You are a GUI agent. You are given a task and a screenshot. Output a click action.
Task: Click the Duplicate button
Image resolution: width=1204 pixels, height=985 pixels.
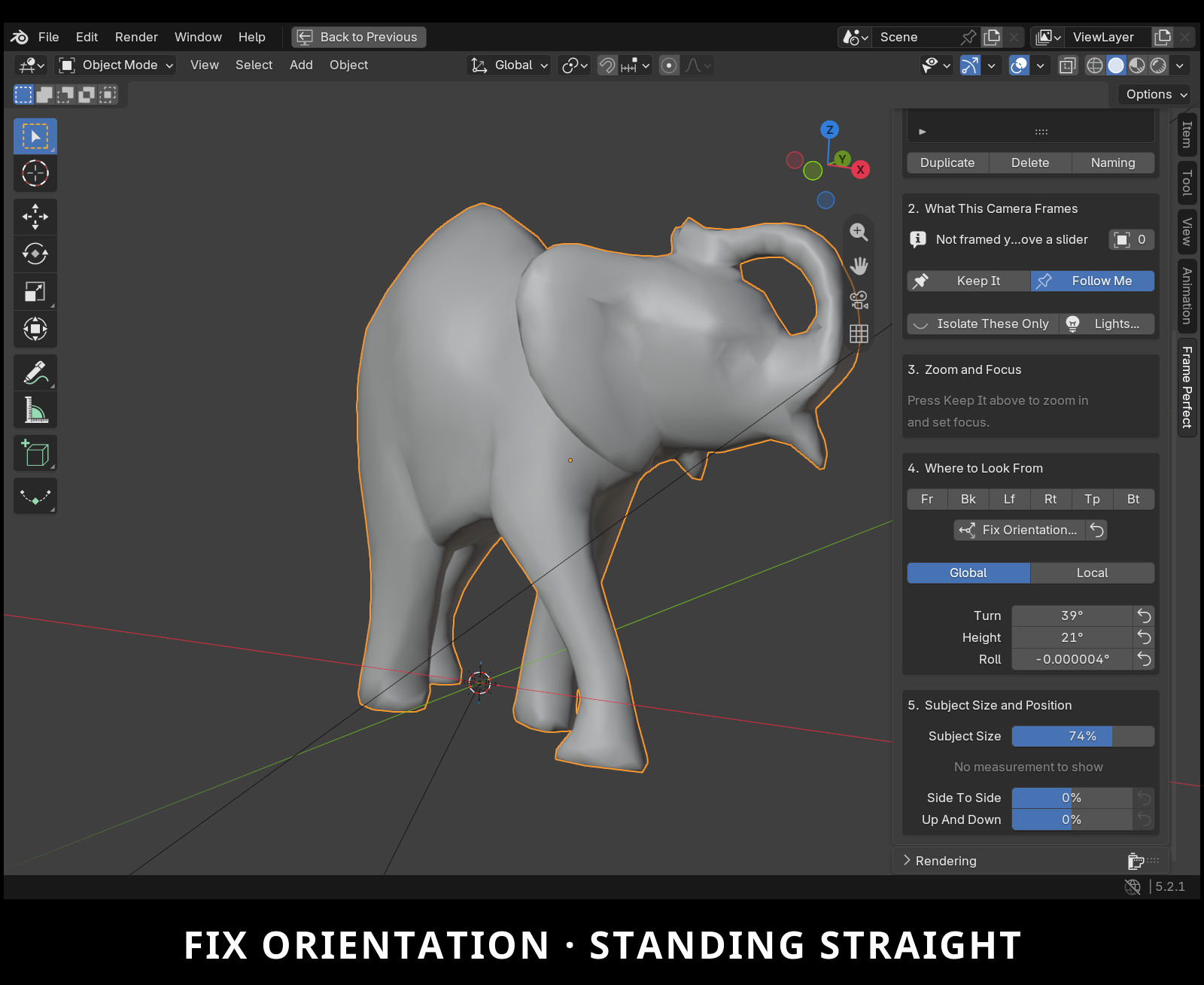947,163
